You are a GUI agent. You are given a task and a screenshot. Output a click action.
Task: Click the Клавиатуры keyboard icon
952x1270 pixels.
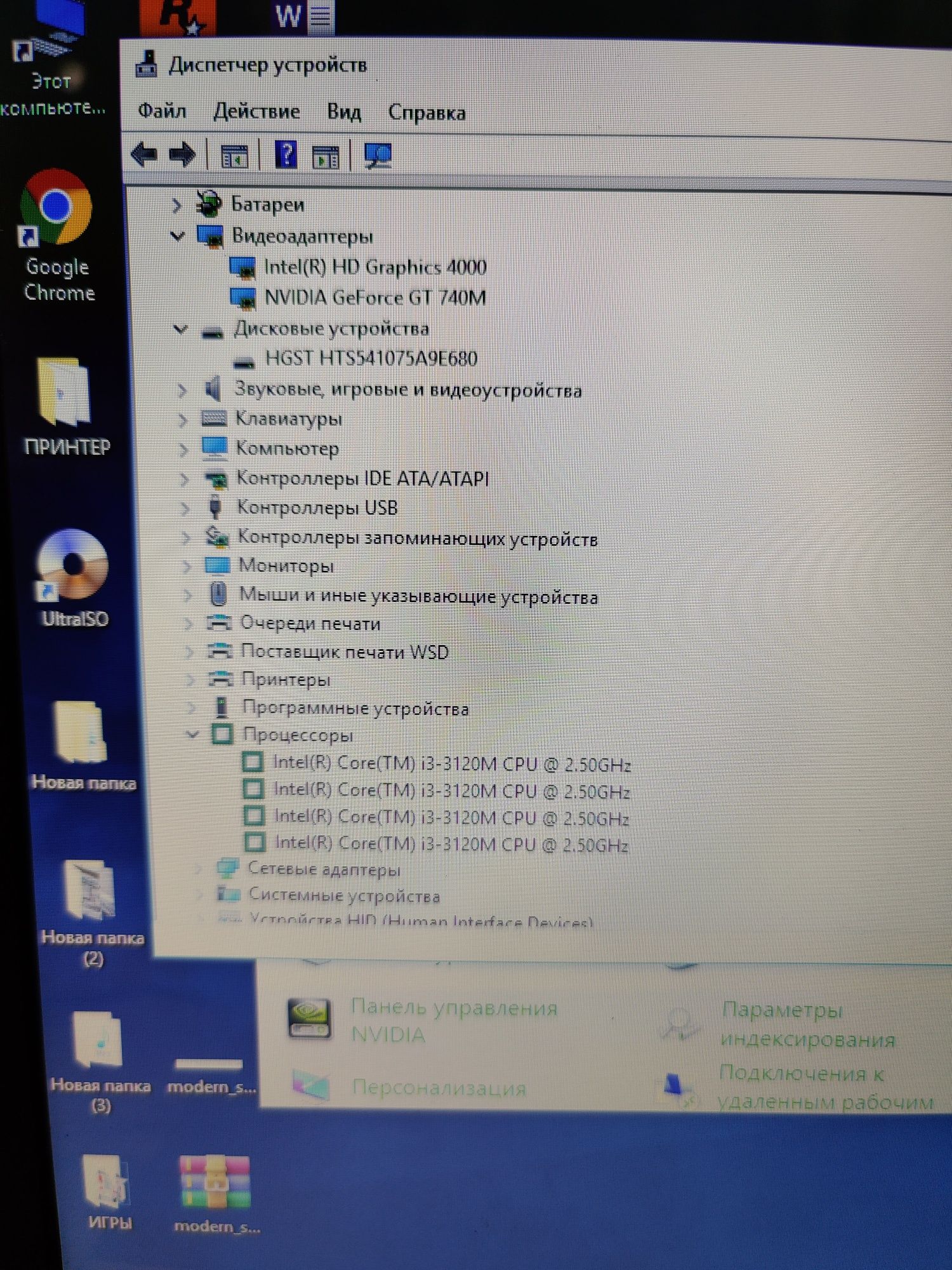(x=214, y=418)
